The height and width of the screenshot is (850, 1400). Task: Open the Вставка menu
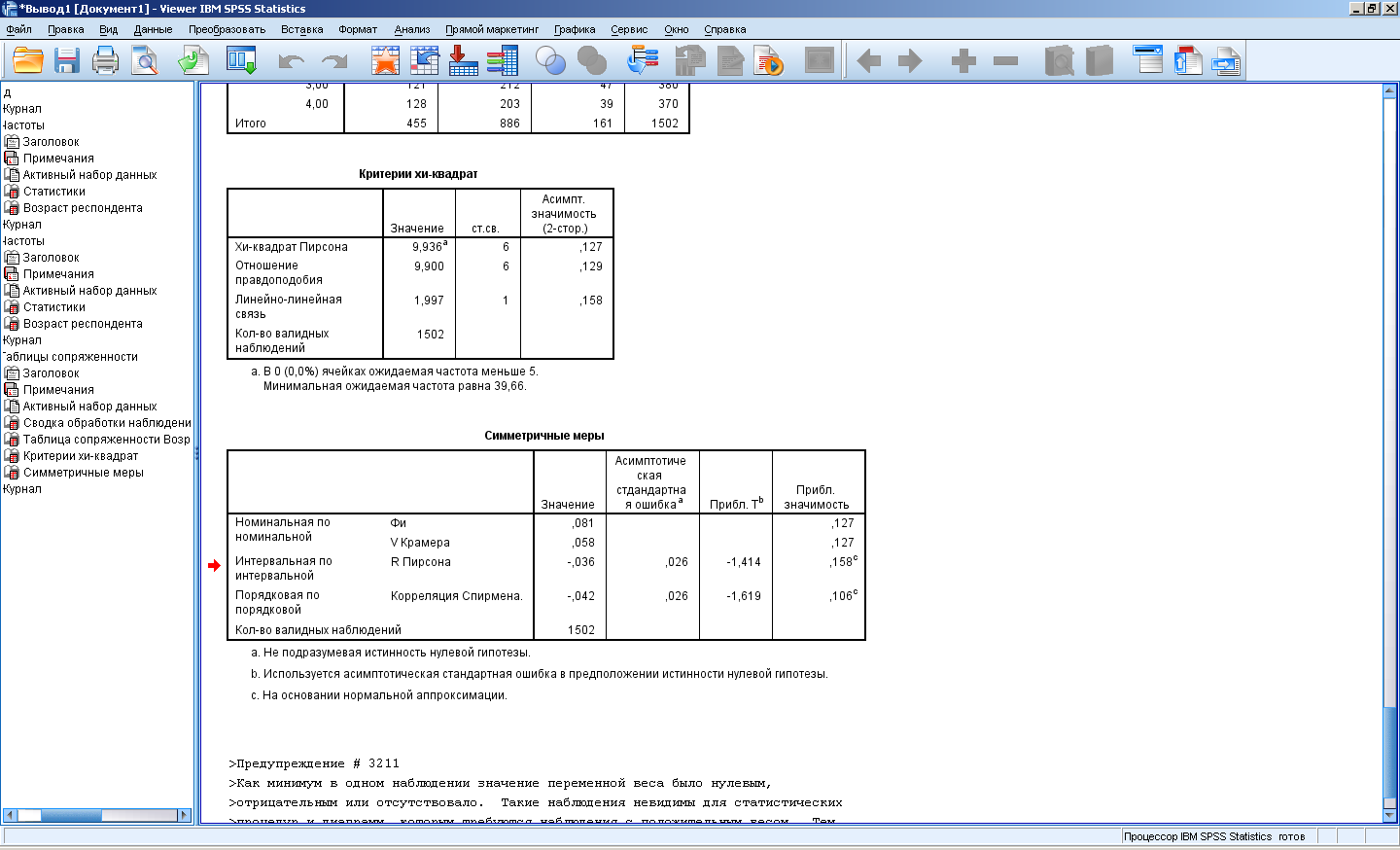[x=301, y=29]
